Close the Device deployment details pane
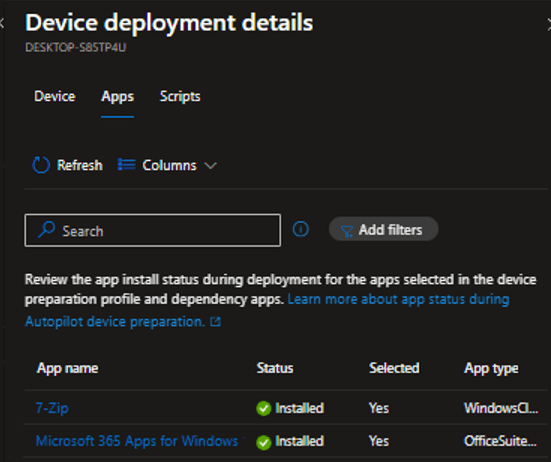Screen dimensions: 551x462 coord(549,24)
